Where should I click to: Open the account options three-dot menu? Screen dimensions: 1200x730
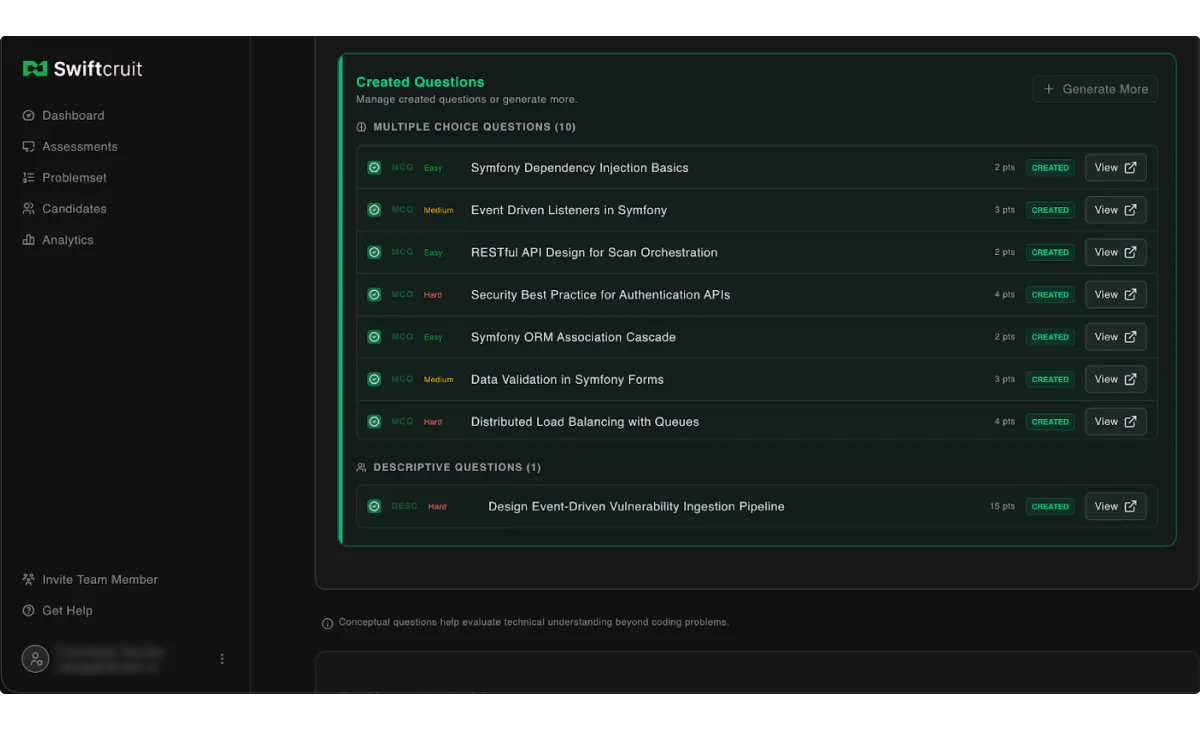(x=222, y=659)
